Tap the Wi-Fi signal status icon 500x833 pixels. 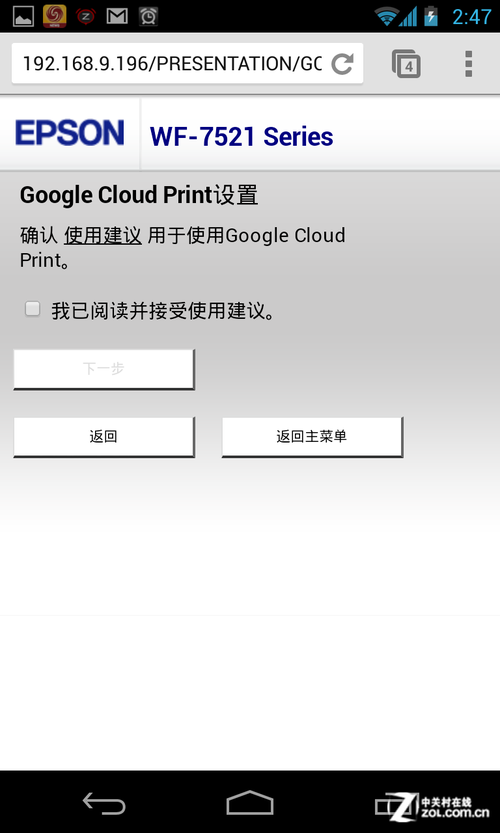click(x=386, y=16)
